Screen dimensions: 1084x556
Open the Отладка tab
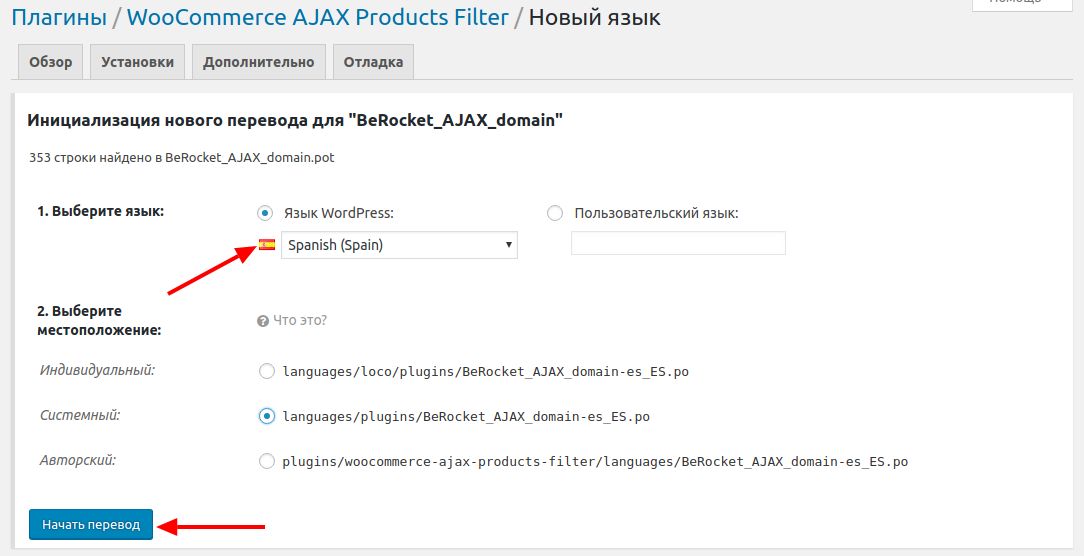coord(373,62)
